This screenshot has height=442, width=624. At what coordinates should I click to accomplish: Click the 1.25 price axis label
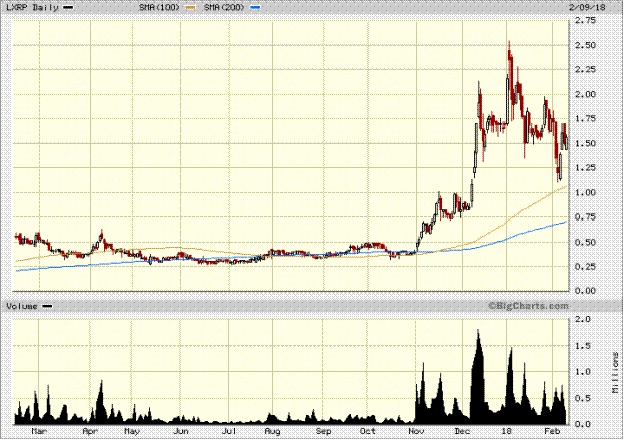pyautogui.click(x=585, y=168)
